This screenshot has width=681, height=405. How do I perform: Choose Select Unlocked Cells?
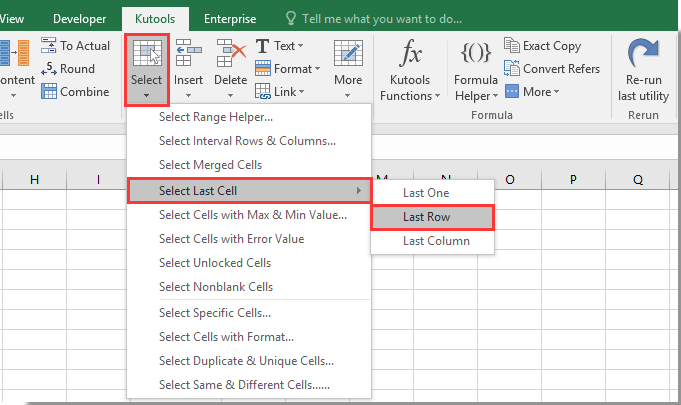pyautogui.click(x=249, y=263)
